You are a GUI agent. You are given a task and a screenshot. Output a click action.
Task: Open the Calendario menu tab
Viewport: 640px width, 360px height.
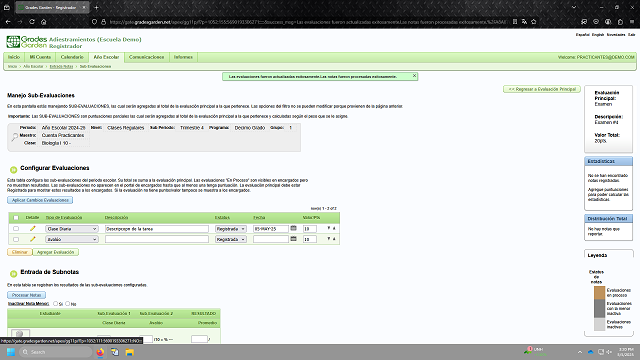(x=72, y=57)
